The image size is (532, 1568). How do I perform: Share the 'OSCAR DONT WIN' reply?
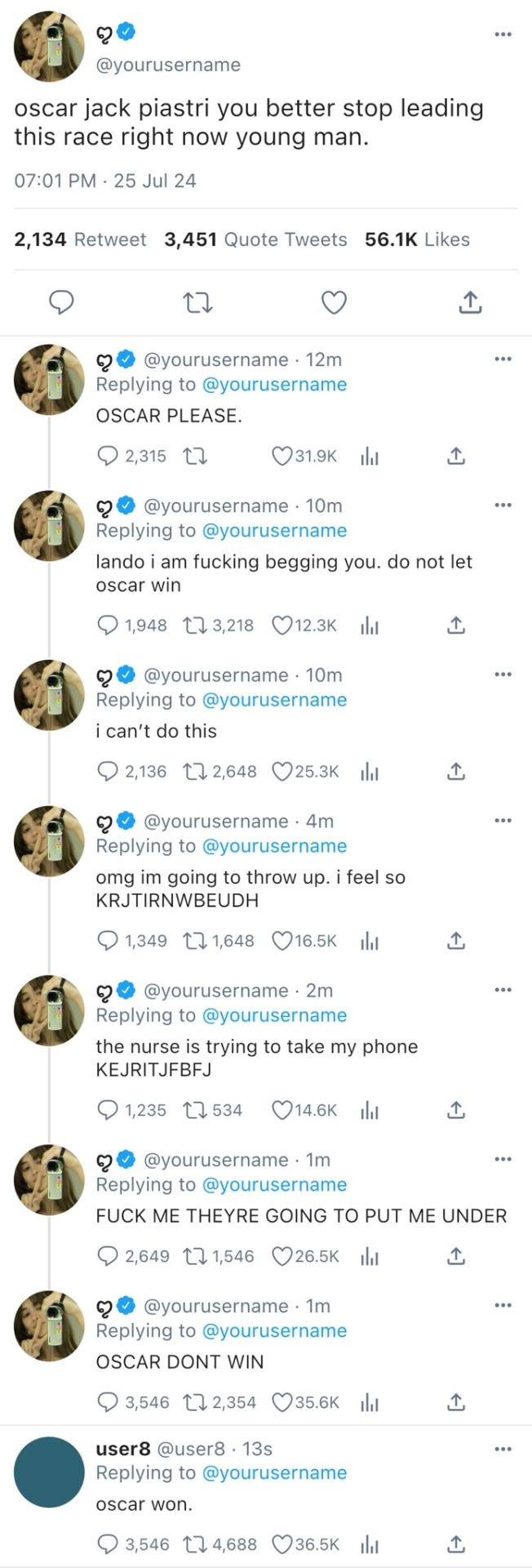[456, 1402]
